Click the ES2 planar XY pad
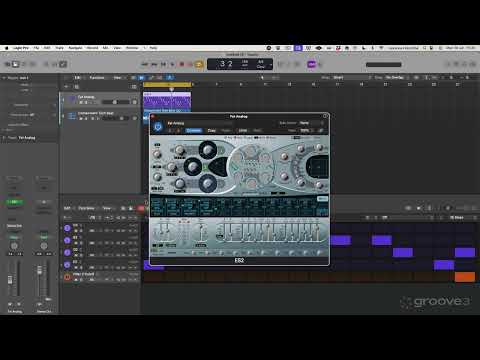Image resolution: width=480 pixels, height=360 pixels. [x=317, y=166]
